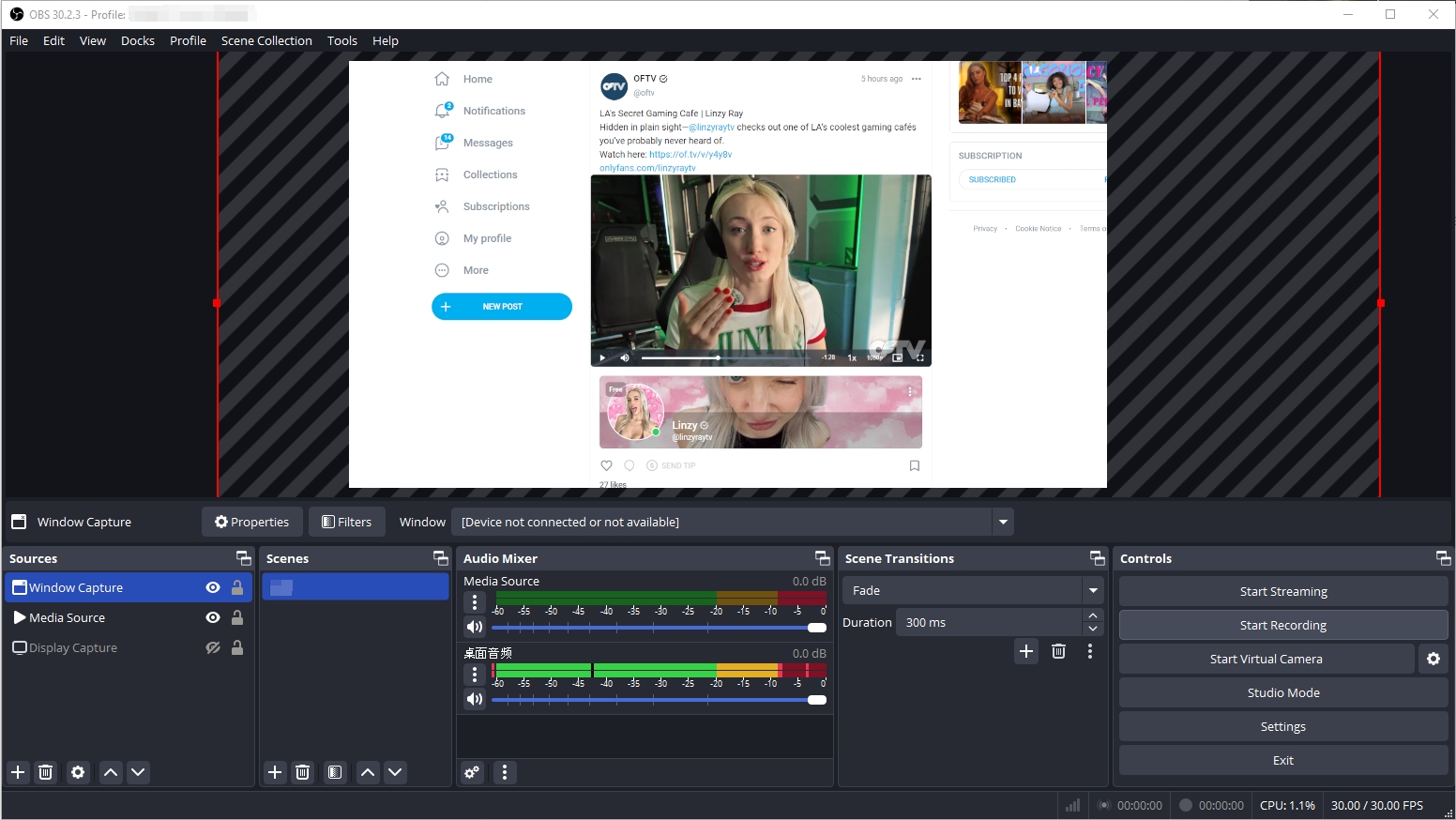Open 桌面音频 audio options three-dot menu
This screenshot has width=1456, height=820.
pyautogui.click(x=475, y=674)
